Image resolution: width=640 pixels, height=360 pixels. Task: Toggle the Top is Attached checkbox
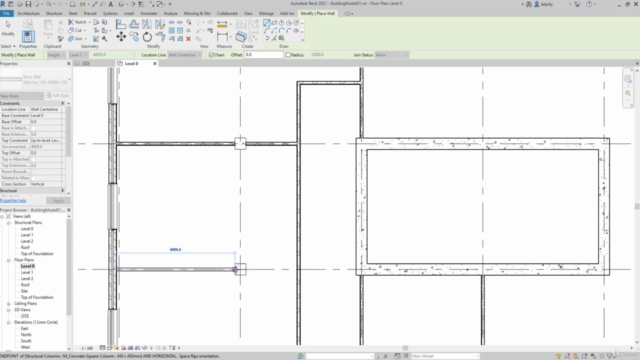pyautogui.click(x=33, y=159)
